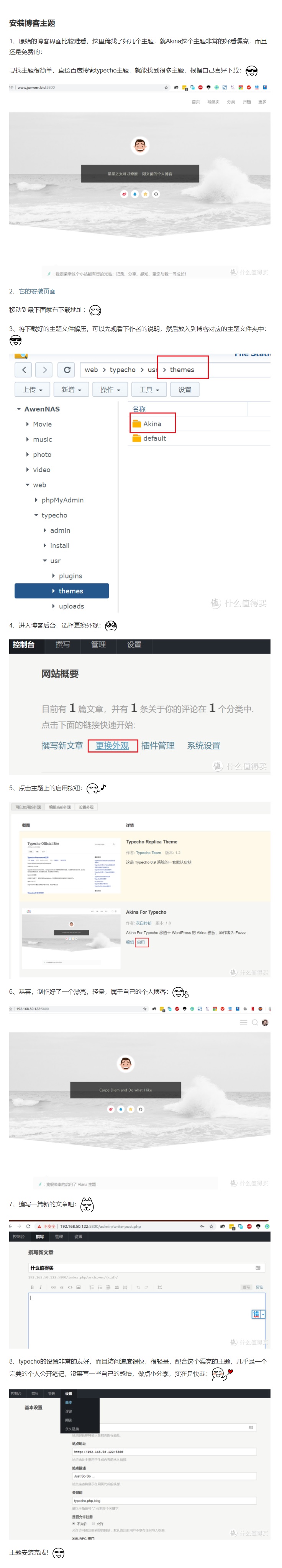Open the 工具 dropdown button
The width and height of the screenshot is (282, 1568).
click(149, 390)
